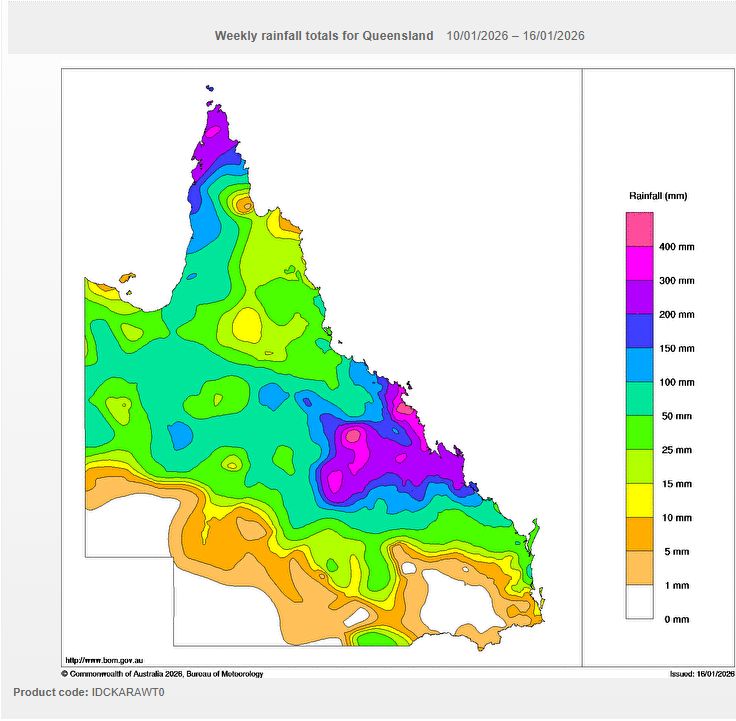Viewport: 736px width, 721px height.
Task: Click the "25 mm" legend label
Action: pos(676,450)
